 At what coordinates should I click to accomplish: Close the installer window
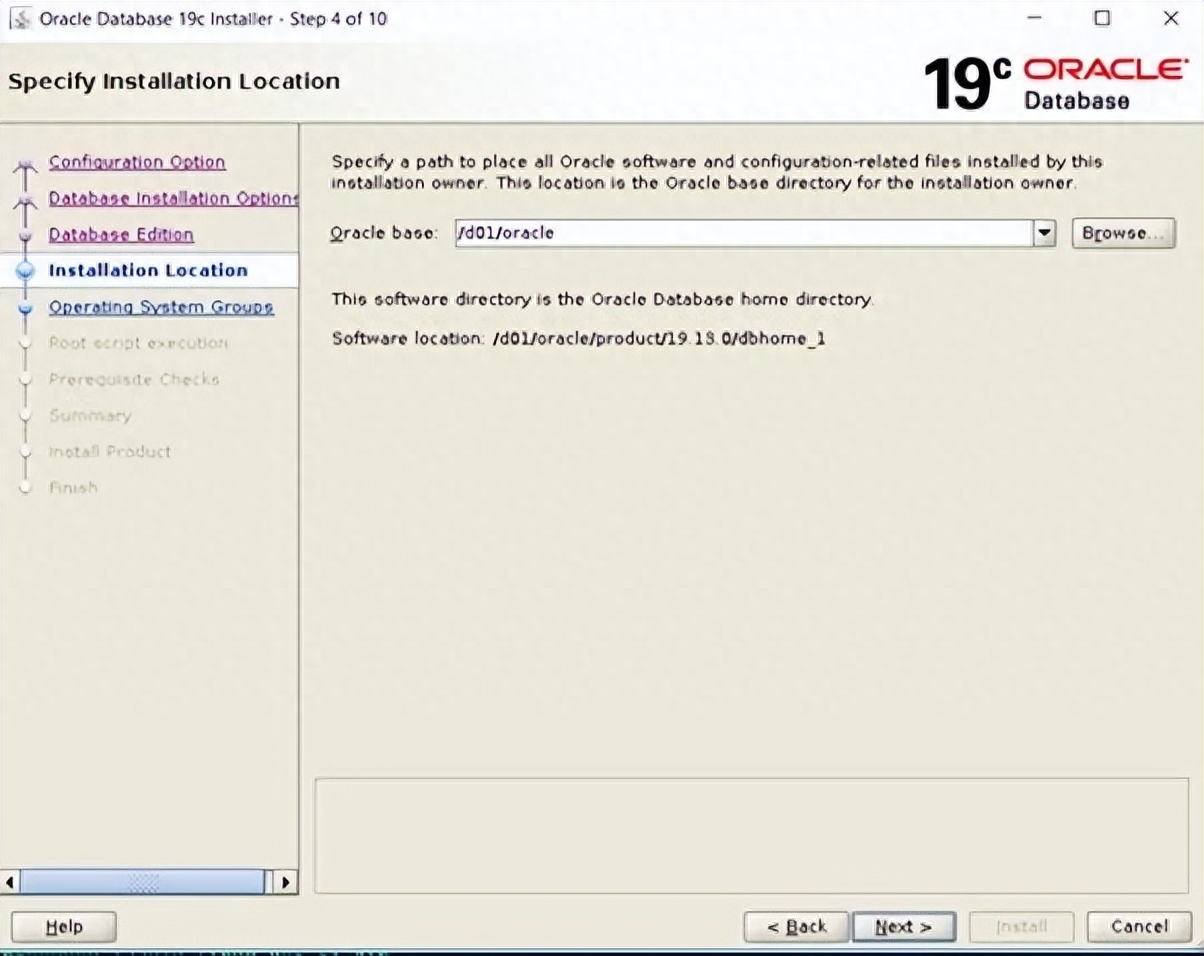(1171, 18)
